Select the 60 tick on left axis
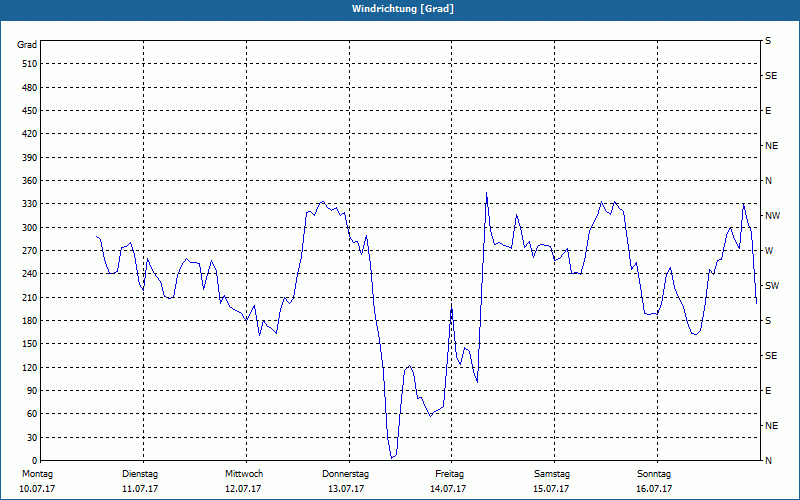 point(32,414)
